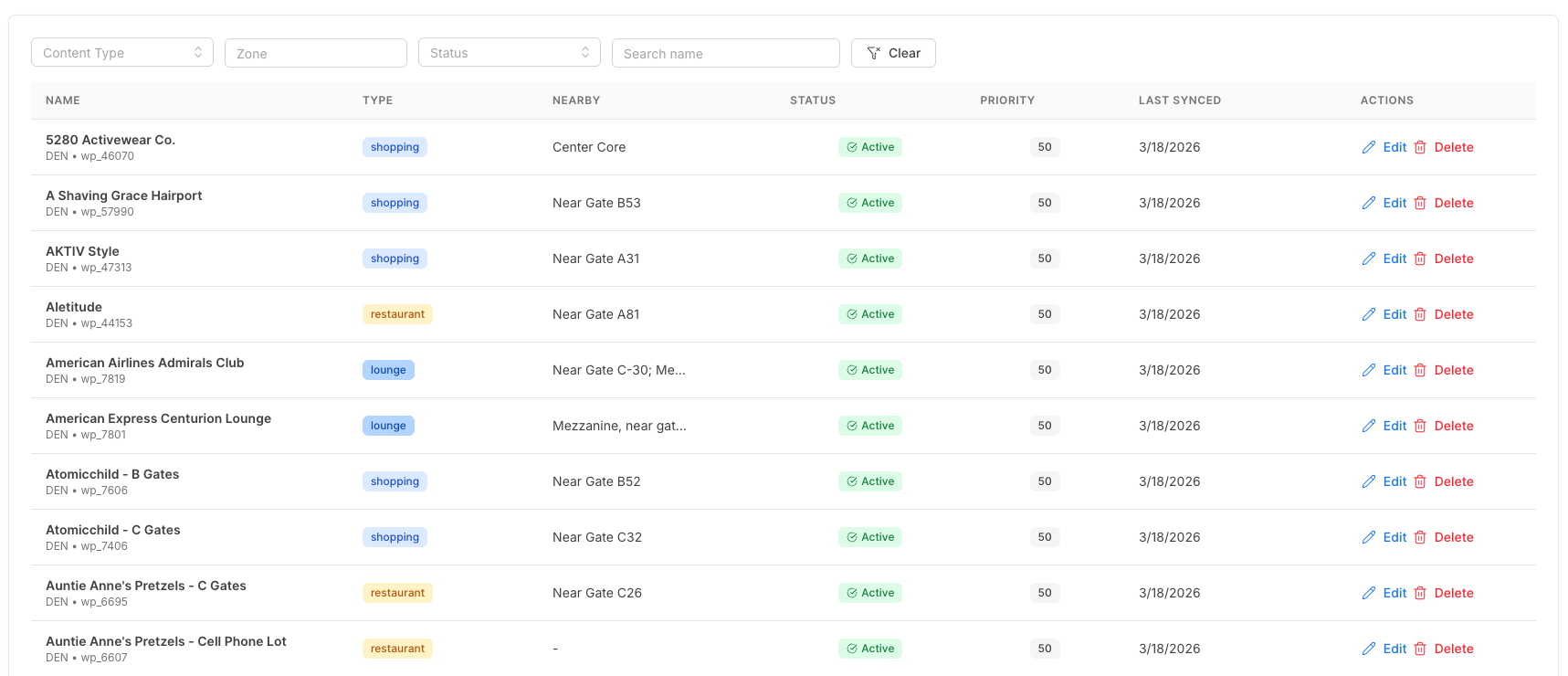Click trash icon for Atomicchild - B Gates
1568x676 pixels.
pyautogui.click(x=1420, y=481)
